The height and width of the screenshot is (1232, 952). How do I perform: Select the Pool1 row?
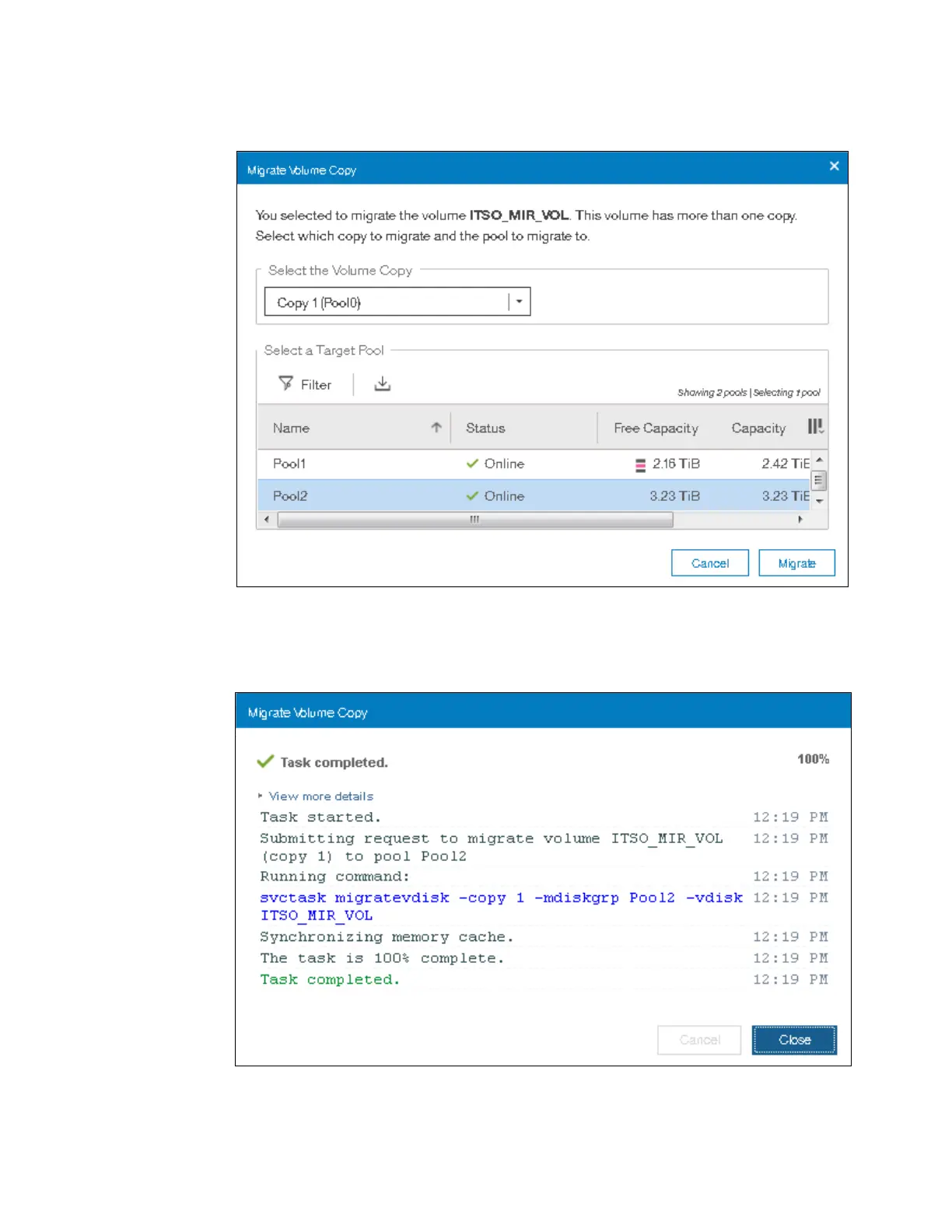click(x=534, y=464)
